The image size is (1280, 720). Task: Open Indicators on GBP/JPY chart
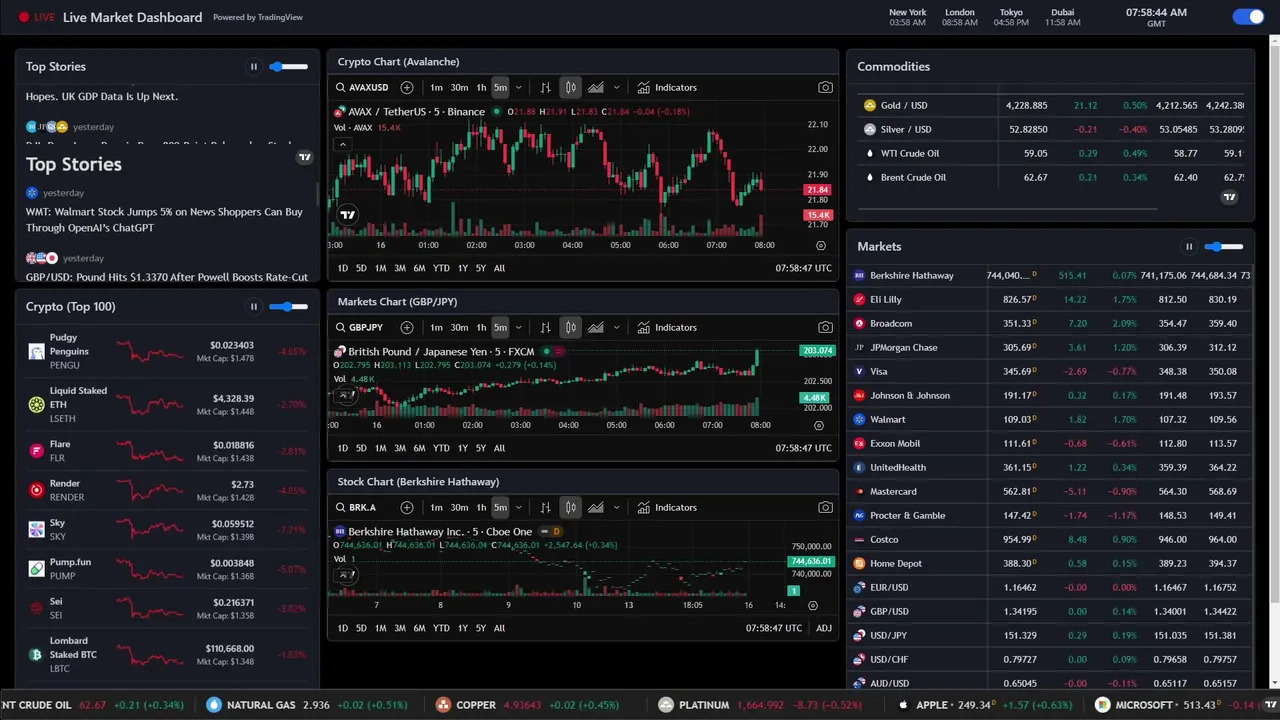[x=667, y=327]
